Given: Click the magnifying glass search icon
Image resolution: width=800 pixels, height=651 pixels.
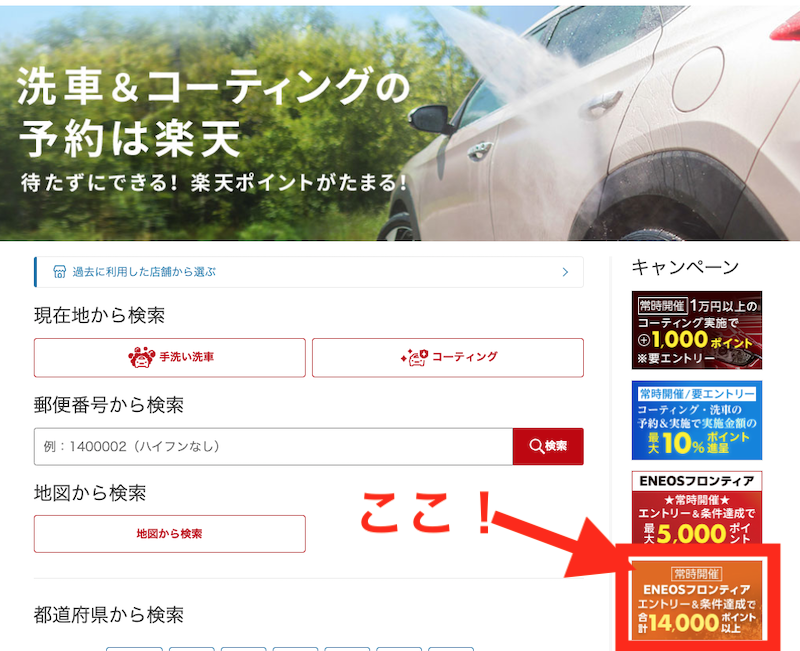Looking at the screenshot, I should click(x=536, y=446).
